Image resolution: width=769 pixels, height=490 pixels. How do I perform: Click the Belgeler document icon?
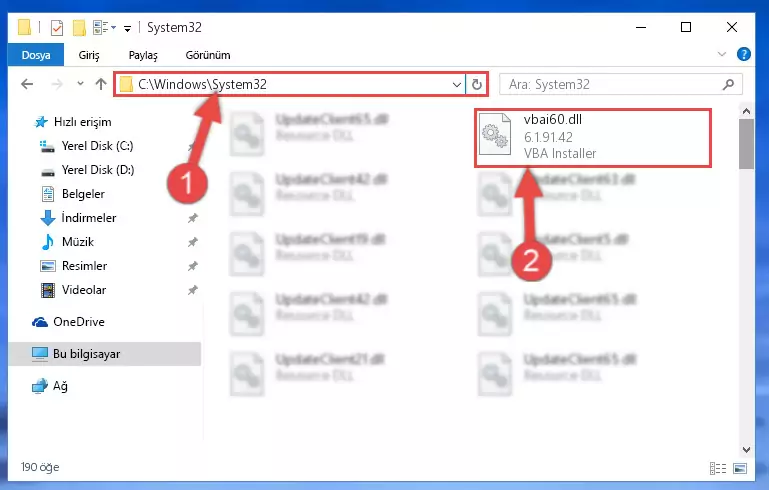(x=48, y=194)
